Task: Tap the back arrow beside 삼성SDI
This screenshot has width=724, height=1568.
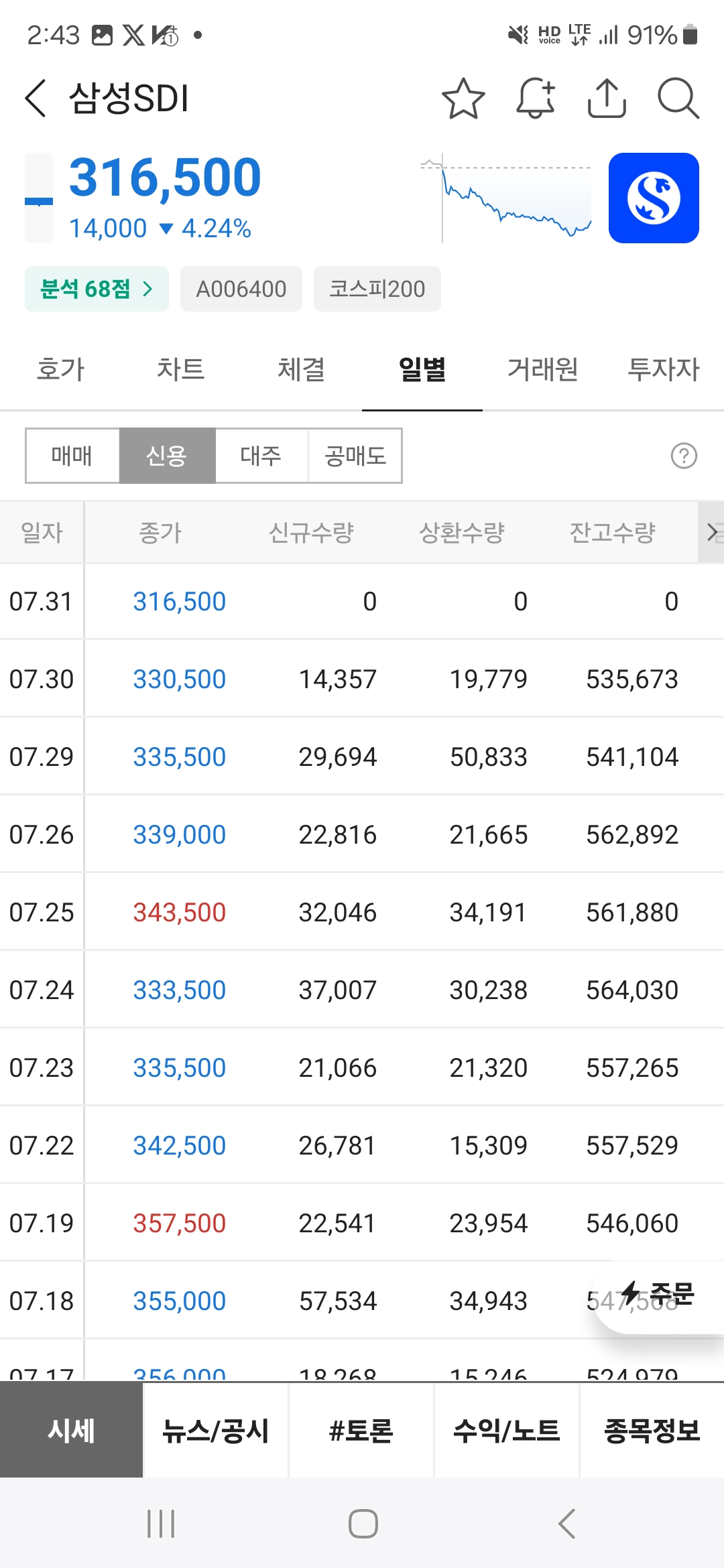Action: pos(36,98)
